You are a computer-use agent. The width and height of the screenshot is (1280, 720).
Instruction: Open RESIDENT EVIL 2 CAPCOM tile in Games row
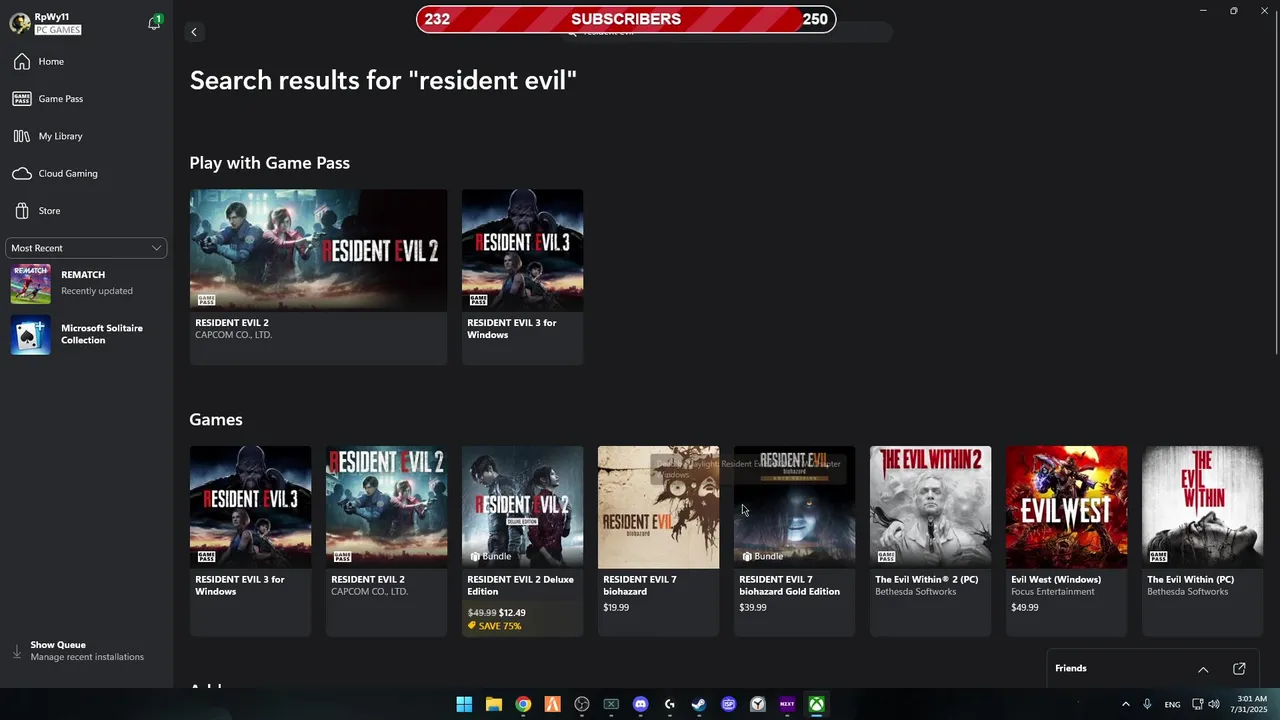pos(386,541)
